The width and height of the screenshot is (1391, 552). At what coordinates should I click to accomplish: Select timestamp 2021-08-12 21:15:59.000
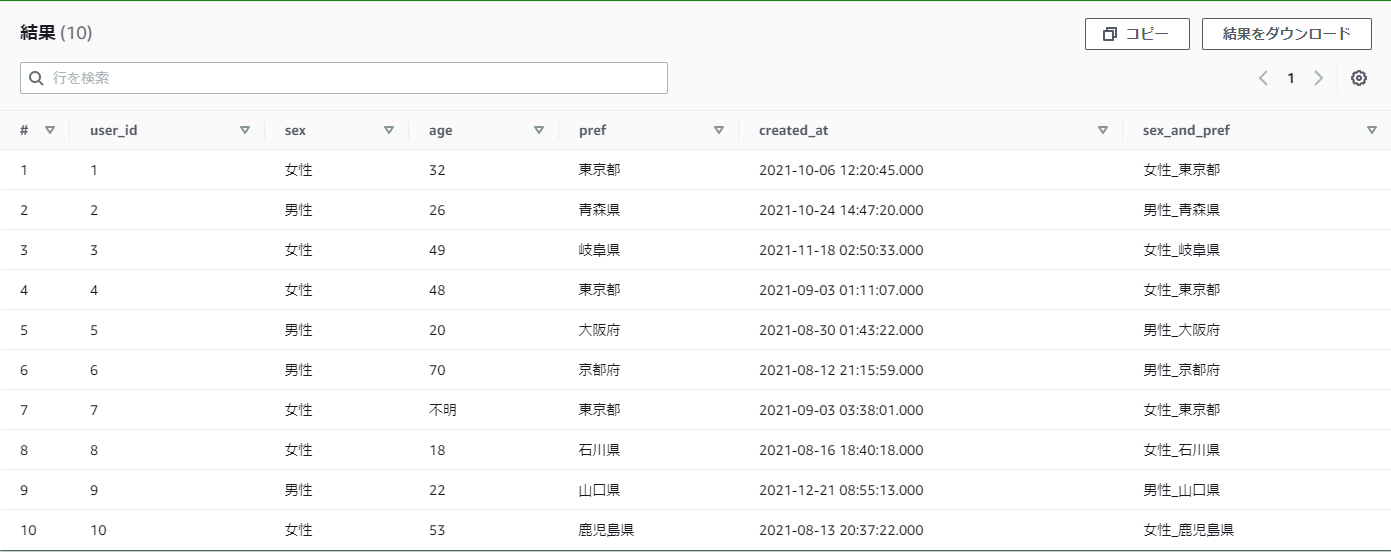[x=841, y=370]
